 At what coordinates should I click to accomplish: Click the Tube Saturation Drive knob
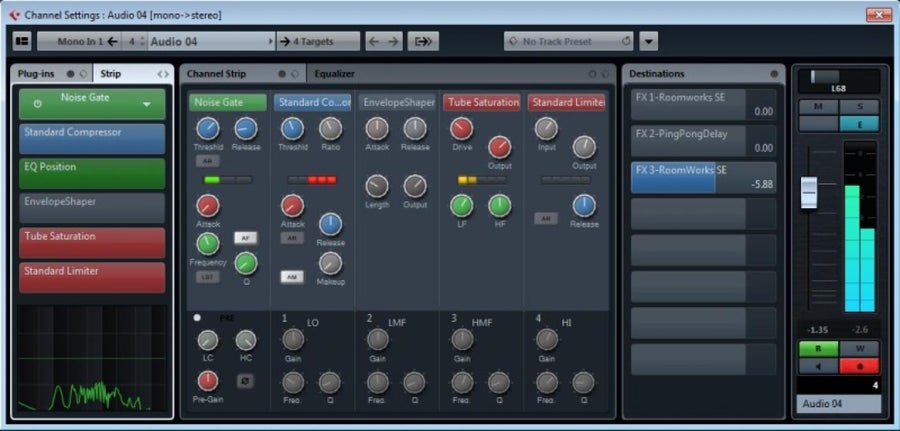(461, 129)
